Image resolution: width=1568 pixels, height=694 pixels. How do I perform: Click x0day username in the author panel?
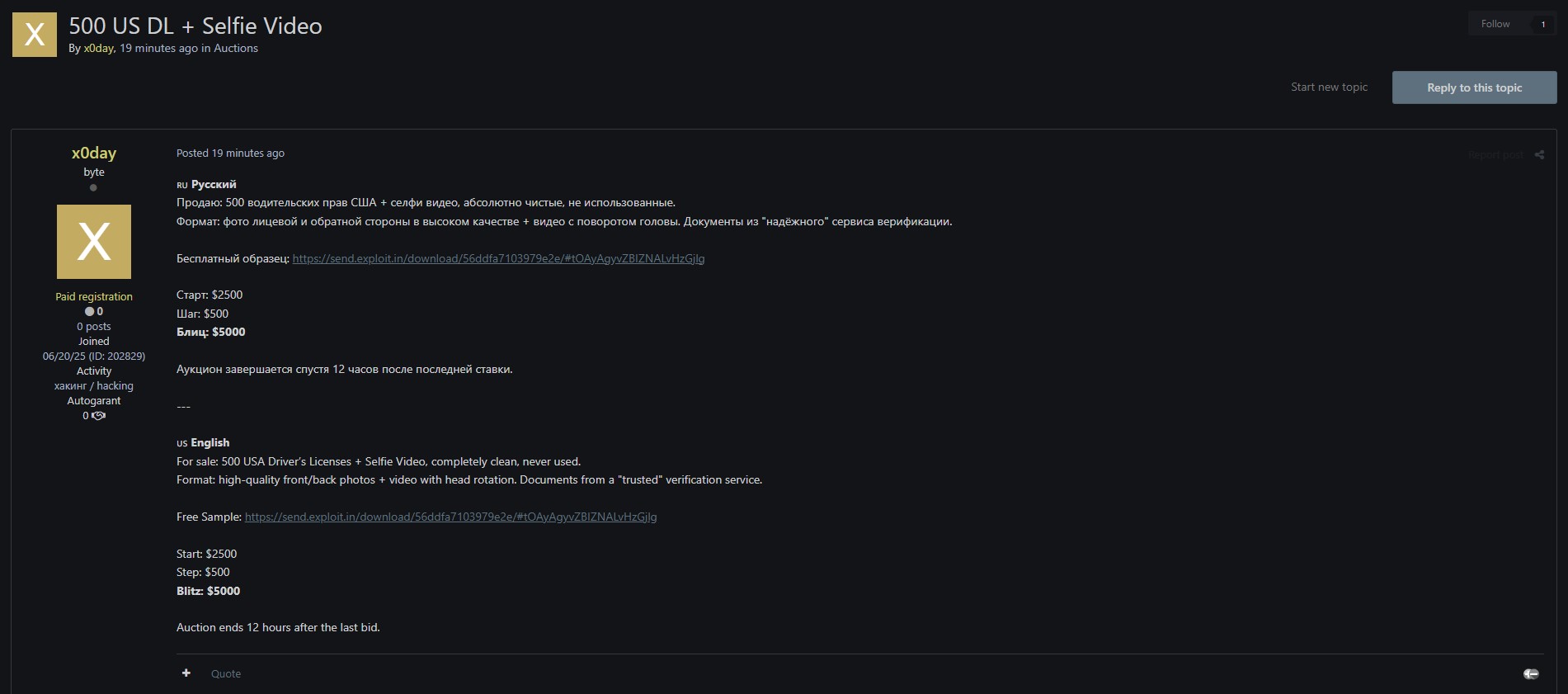[94, 153]
